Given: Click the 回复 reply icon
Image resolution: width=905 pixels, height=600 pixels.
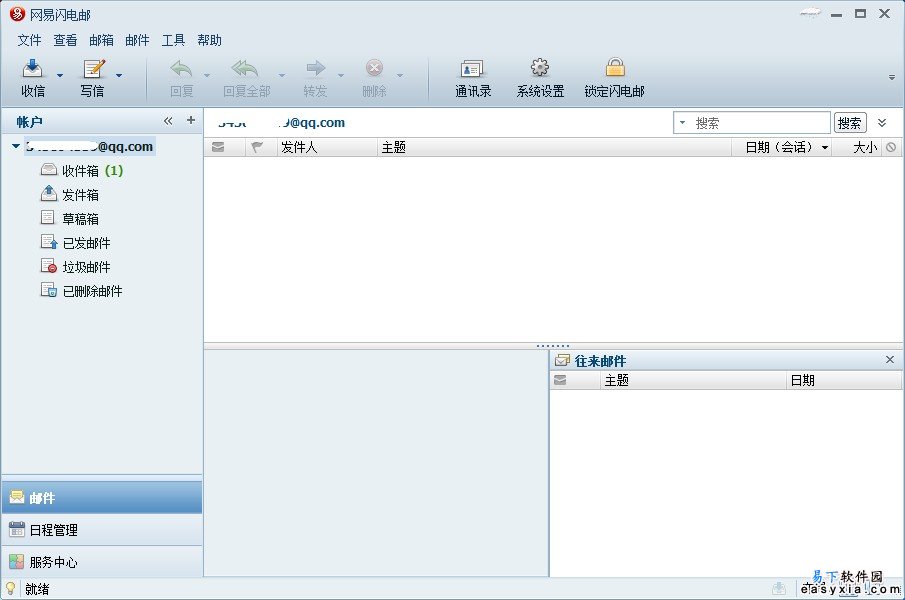Looking at the screenshot, I should [181, 69].
